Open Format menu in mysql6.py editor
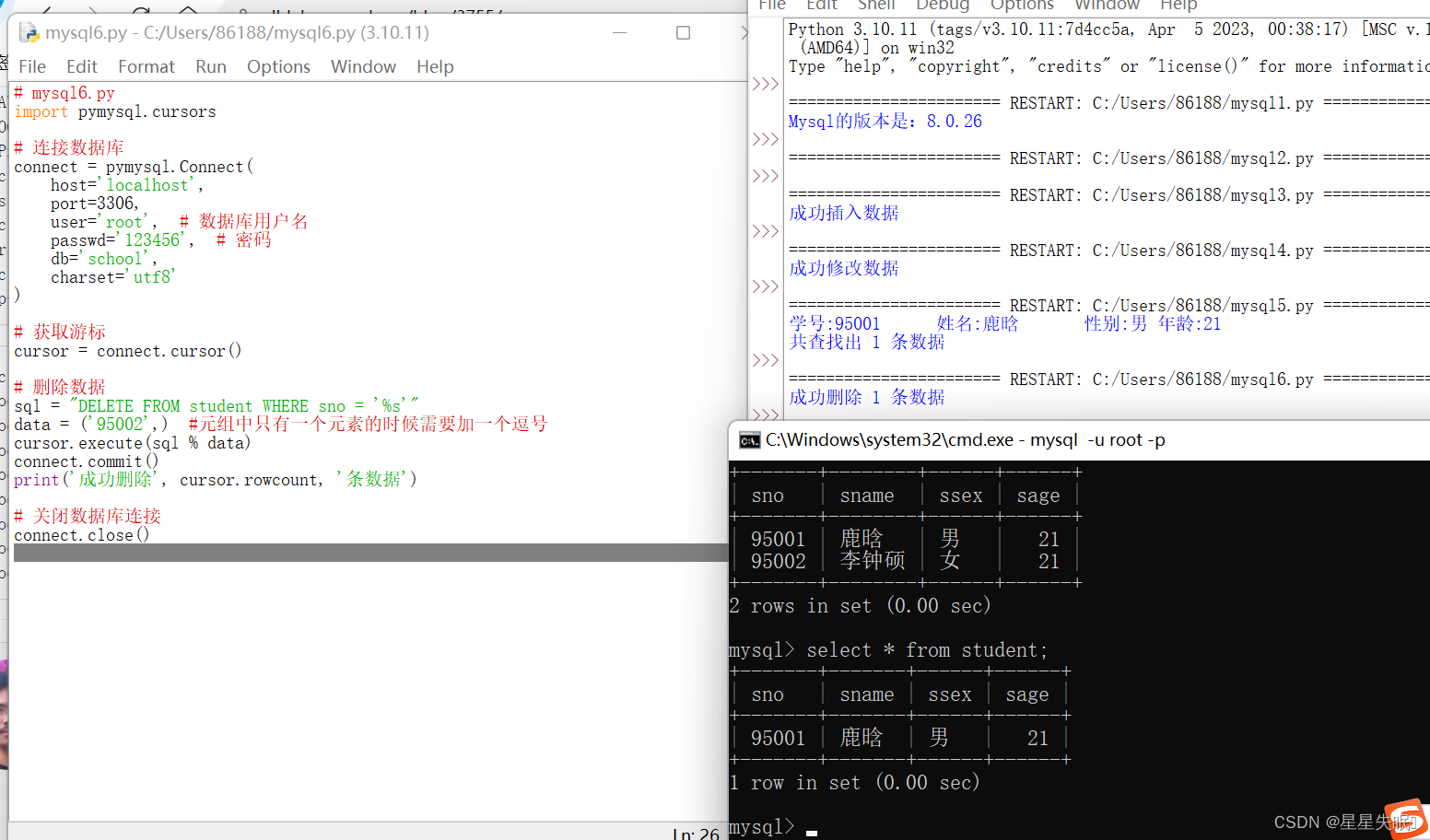Image resolution: width=1430 pixels, height=840 pixels. point(147,66)
